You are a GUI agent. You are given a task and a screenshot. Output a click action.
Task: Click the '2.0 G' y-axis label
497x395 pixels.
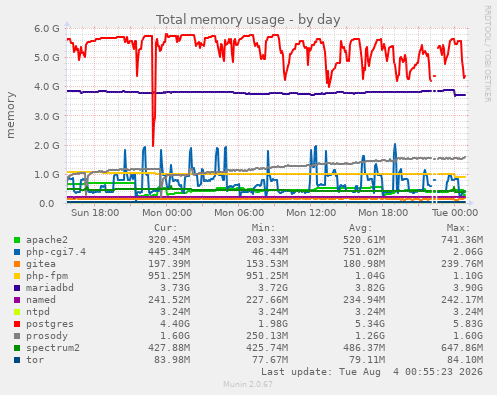pos(47,145)
